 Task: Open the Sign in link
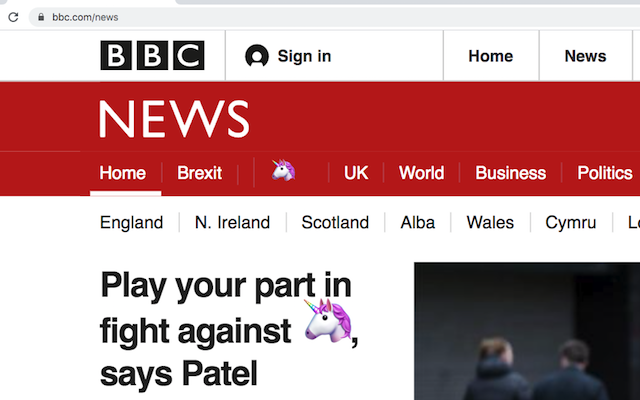(304, 56)
